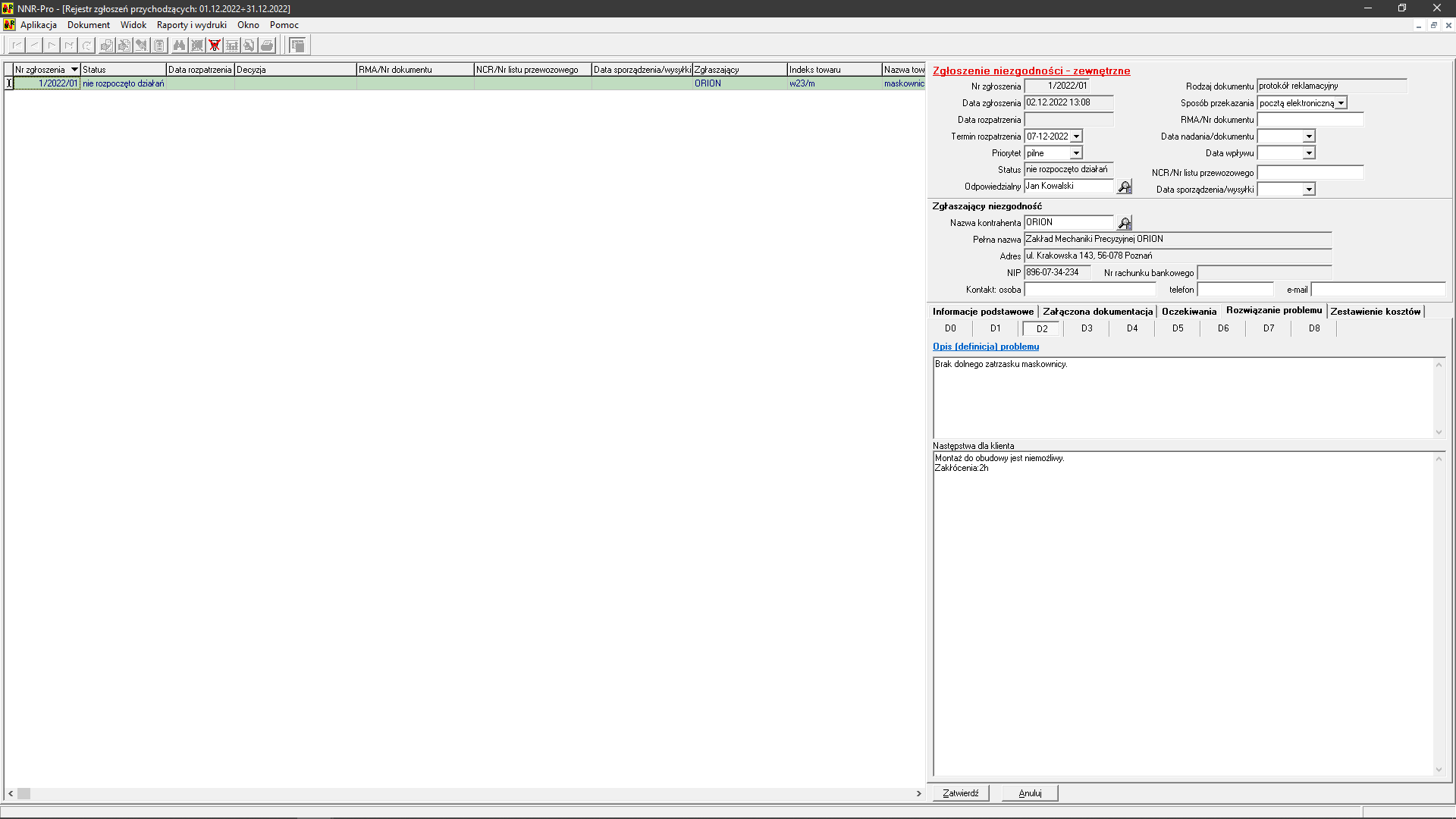This screenshot has width=1456, height=819.
Task: Open the Find tool (binoculars icon)
Action: (179, 45)
